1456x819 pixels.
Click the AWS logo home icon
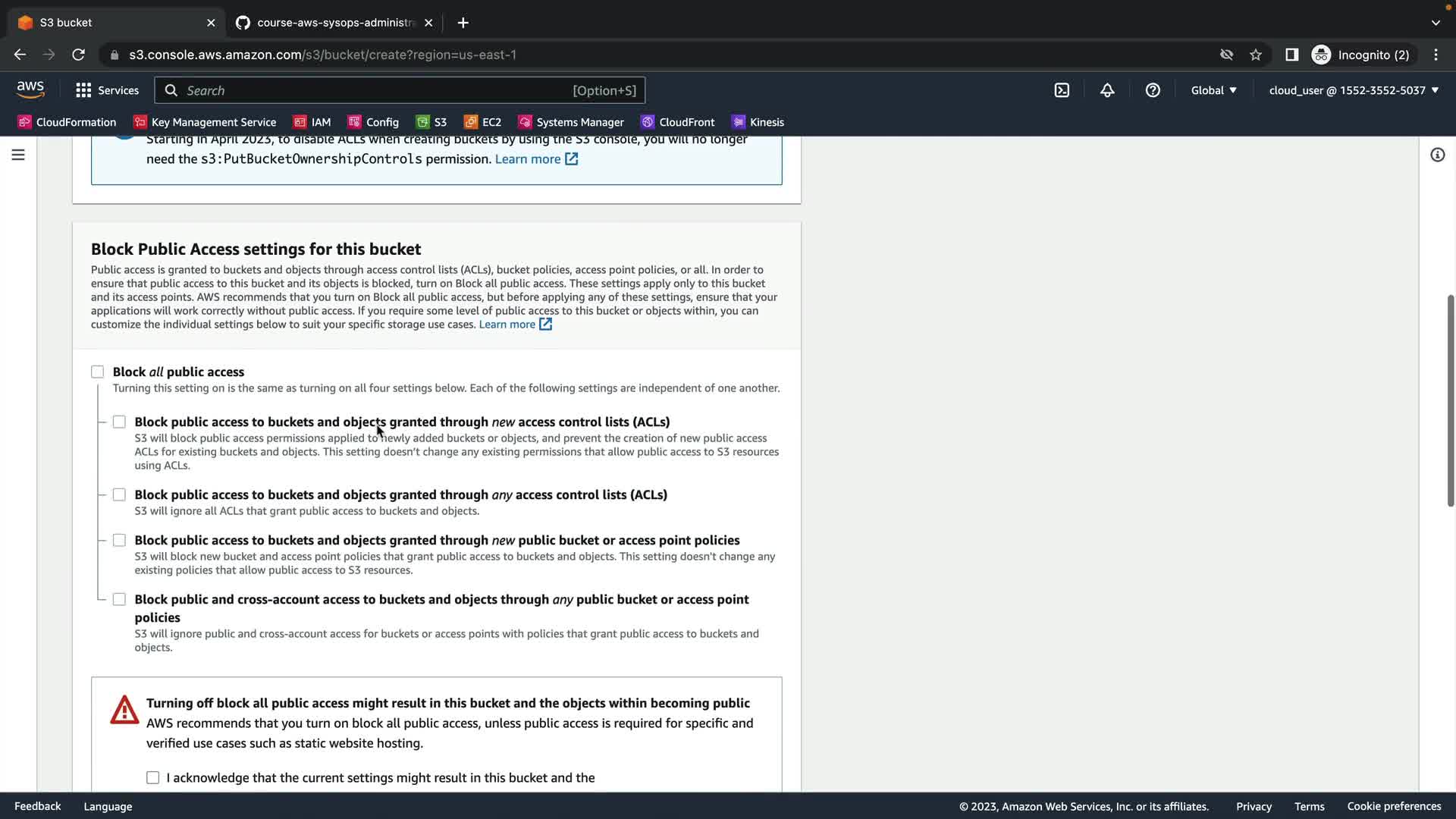pyautogui.click(x=30, y=89)
